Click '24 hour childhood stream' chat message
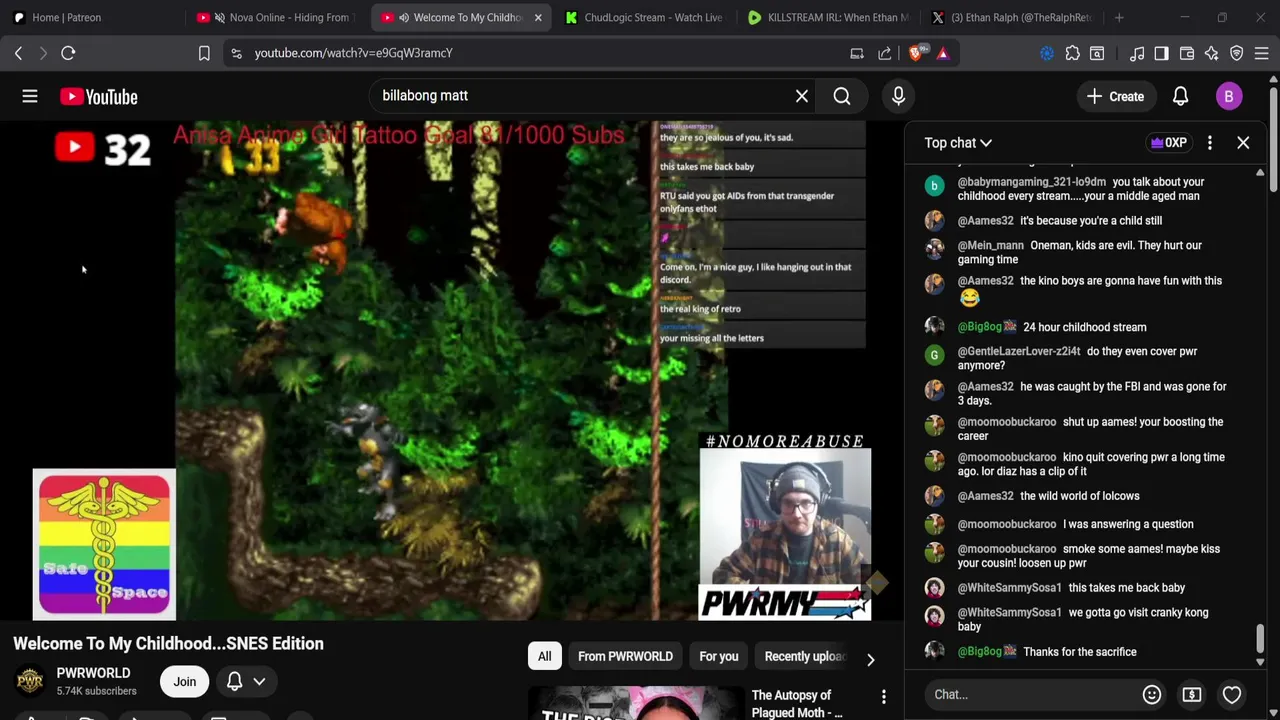The image size is (1280, 720). tap(1084, 327)
